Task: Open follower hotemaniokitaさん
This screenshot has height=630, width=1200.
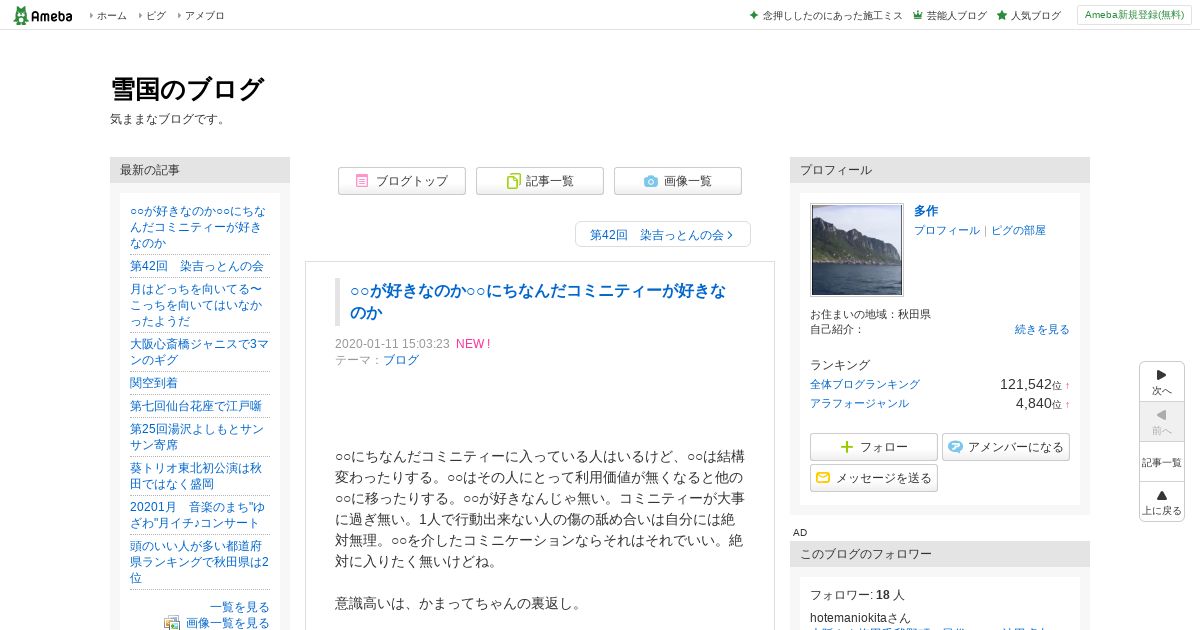Action: 860,618
